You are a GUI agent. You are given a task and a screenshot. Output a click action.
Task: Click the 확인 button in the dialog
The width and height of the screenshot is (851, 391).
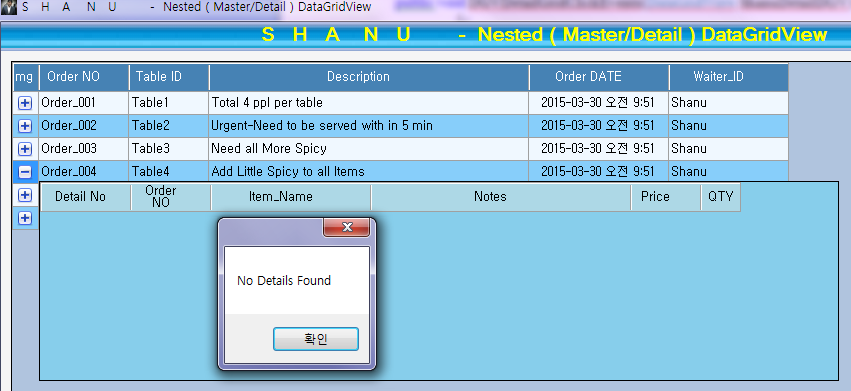[x=315, y=339]
